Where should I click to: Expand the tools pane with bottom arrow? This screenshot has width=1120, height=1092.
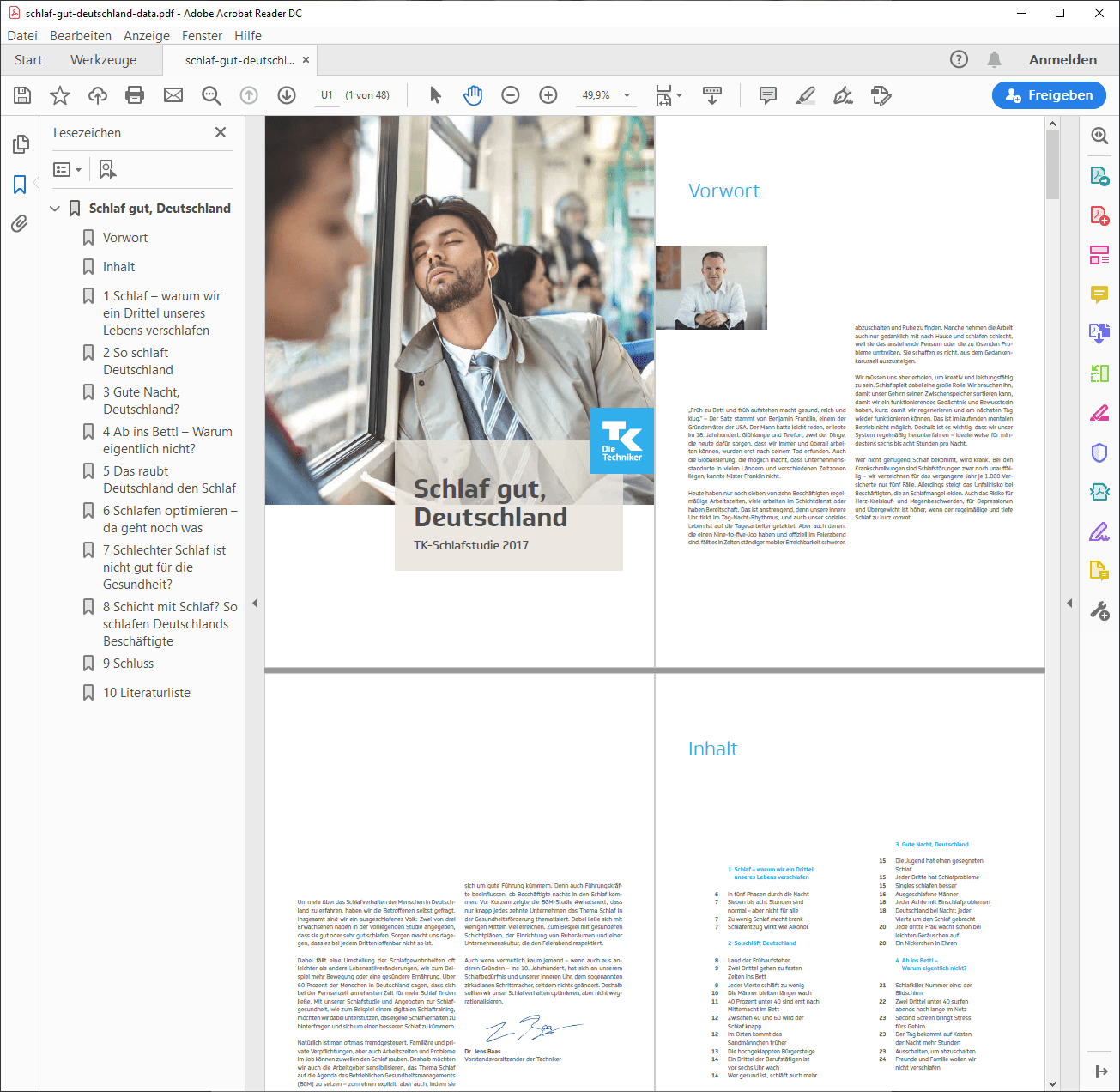pos(1101,1071)
